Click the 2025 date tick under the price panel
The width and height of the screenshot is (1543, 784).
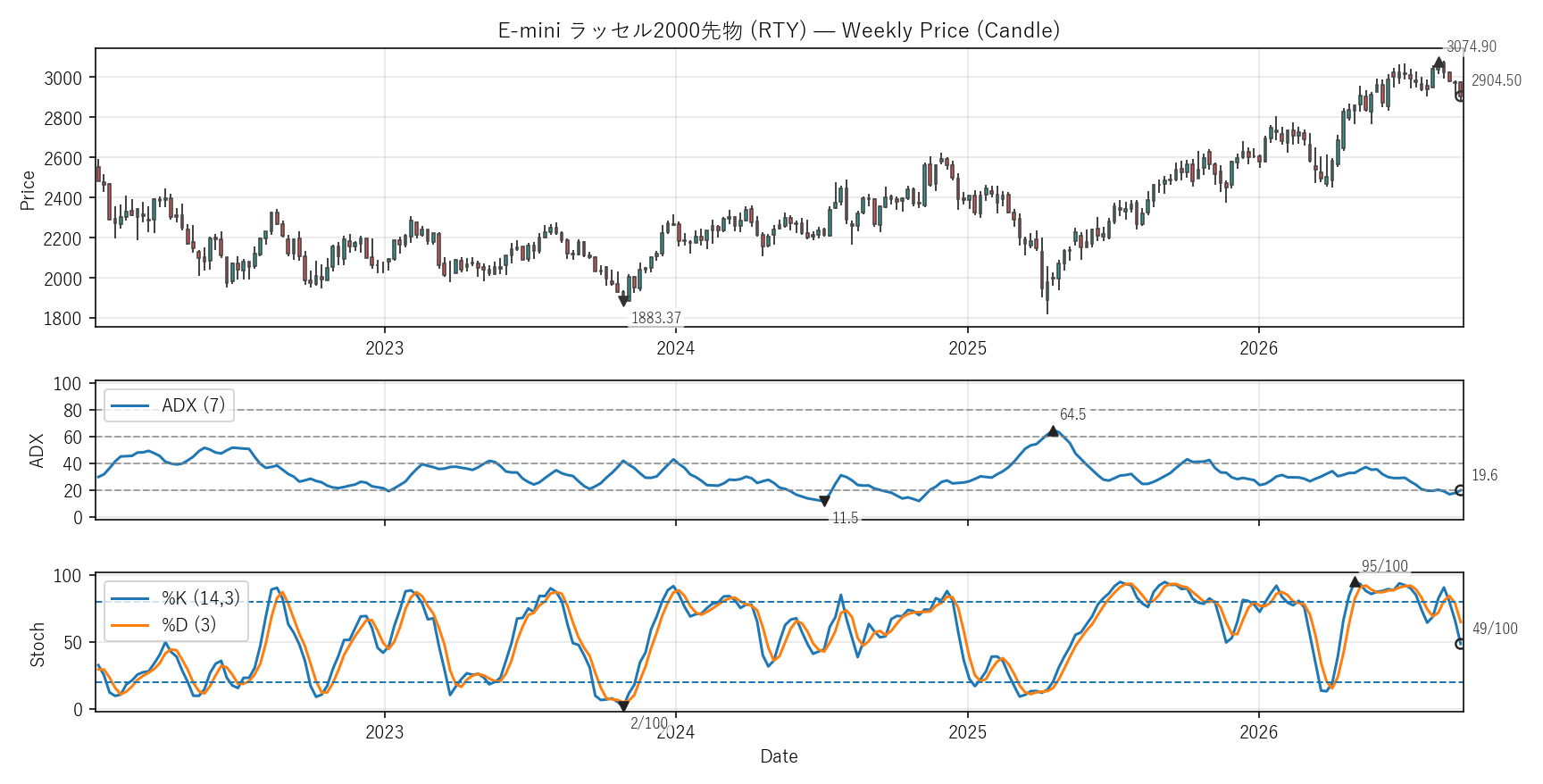point(968,348)
